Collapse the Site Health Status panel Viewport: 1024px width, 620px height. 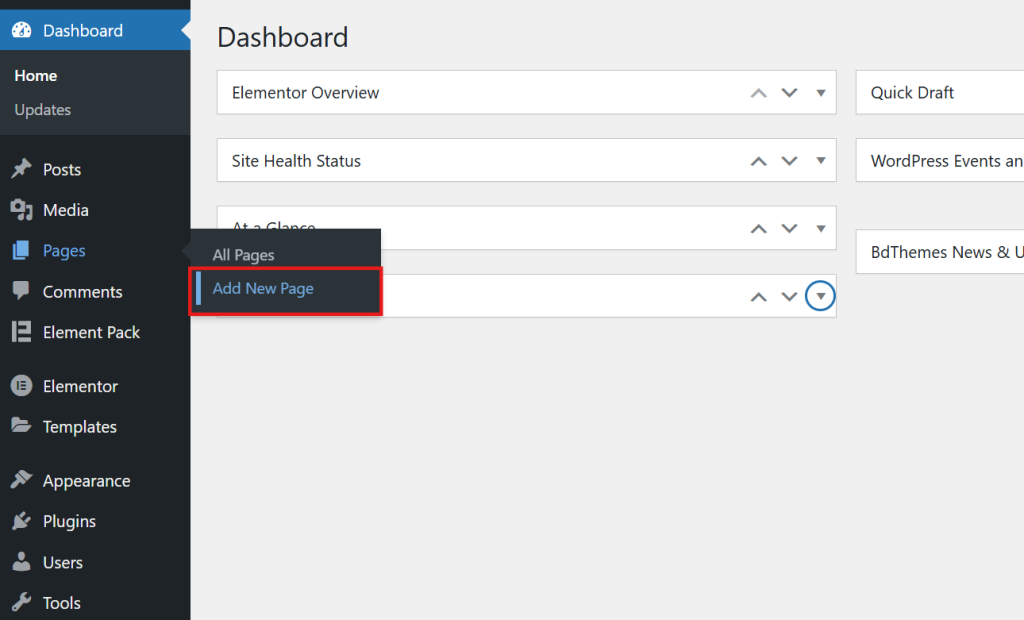(820, 161)
